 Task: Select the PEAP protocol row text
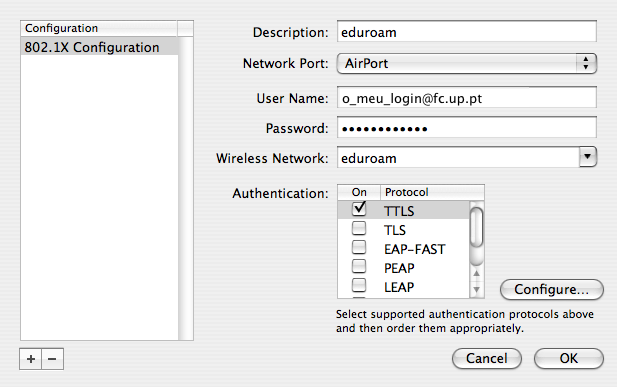[x=399, y=268]
